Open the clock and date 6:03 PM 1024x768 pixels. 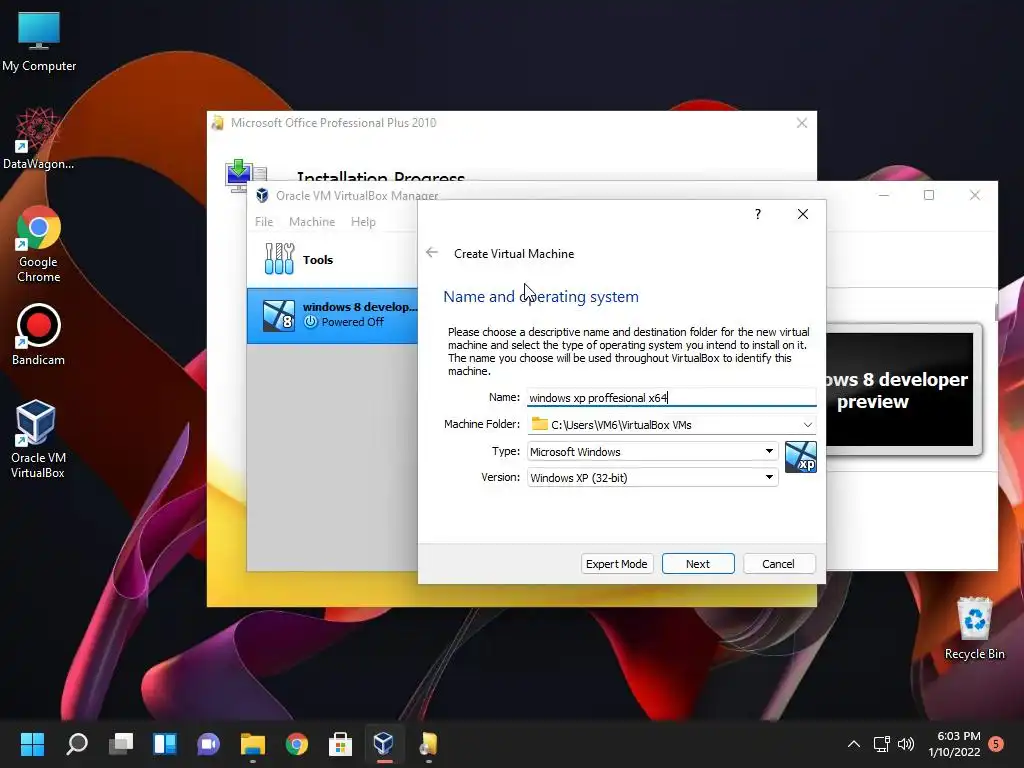point(955,744)
